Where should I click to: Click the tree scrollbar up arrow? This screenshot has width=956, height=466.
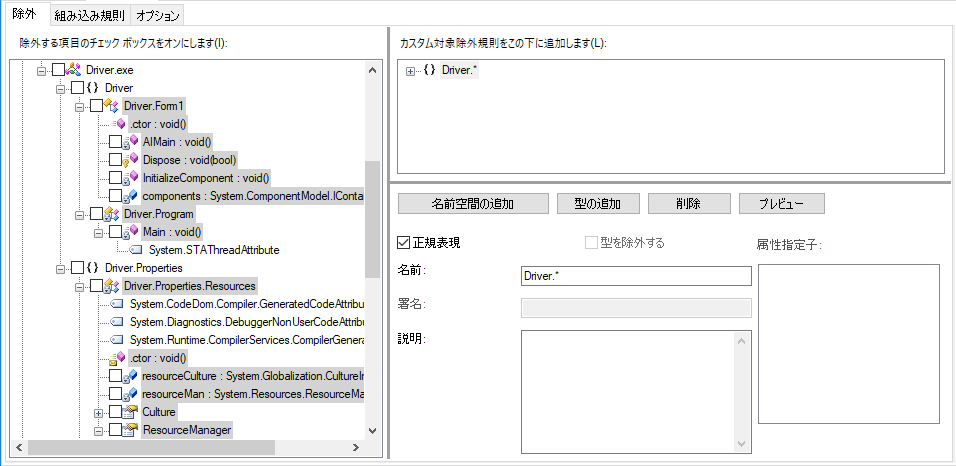pyautogui.click(x=373, y=70)
